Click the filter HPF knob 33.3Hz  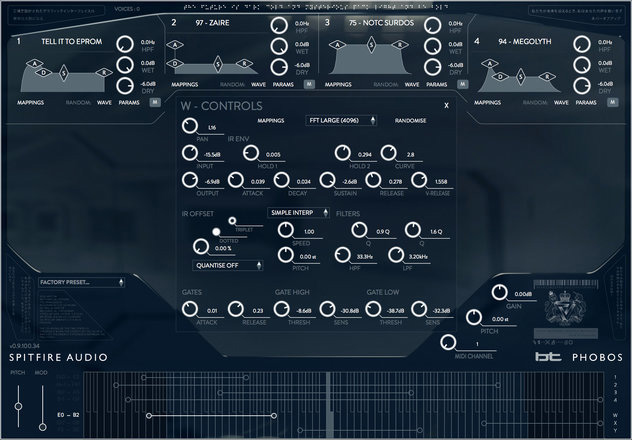coord(342,255)
